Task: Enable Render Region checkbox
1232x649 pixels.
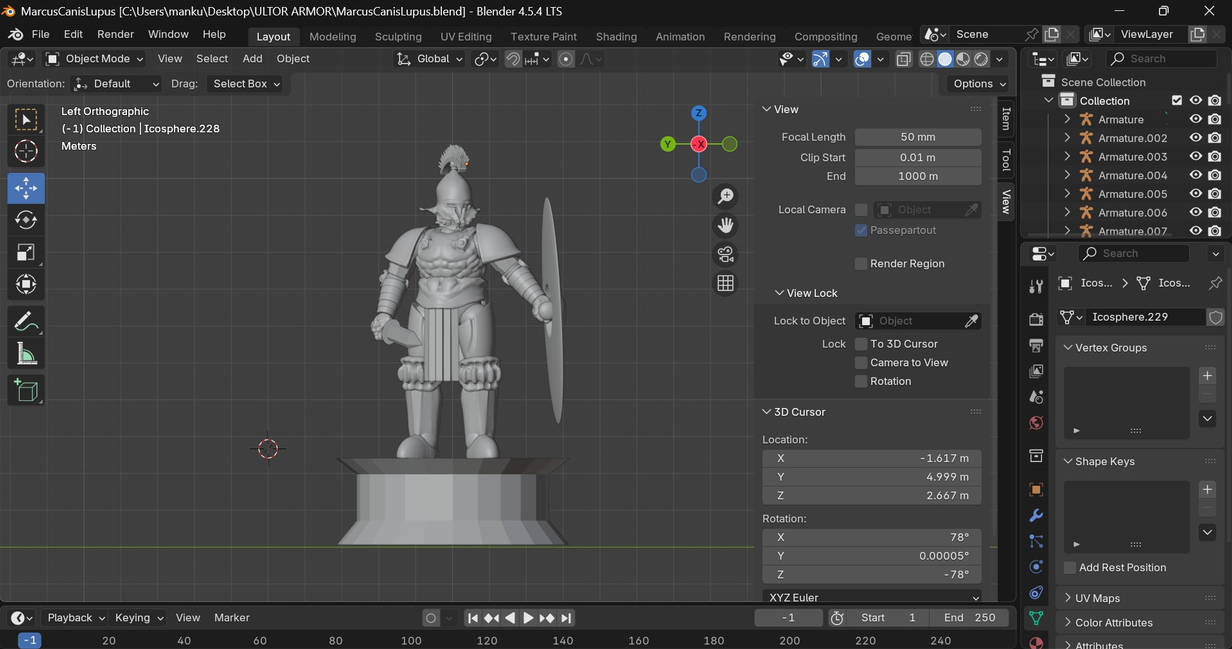Action: point(861,264)
